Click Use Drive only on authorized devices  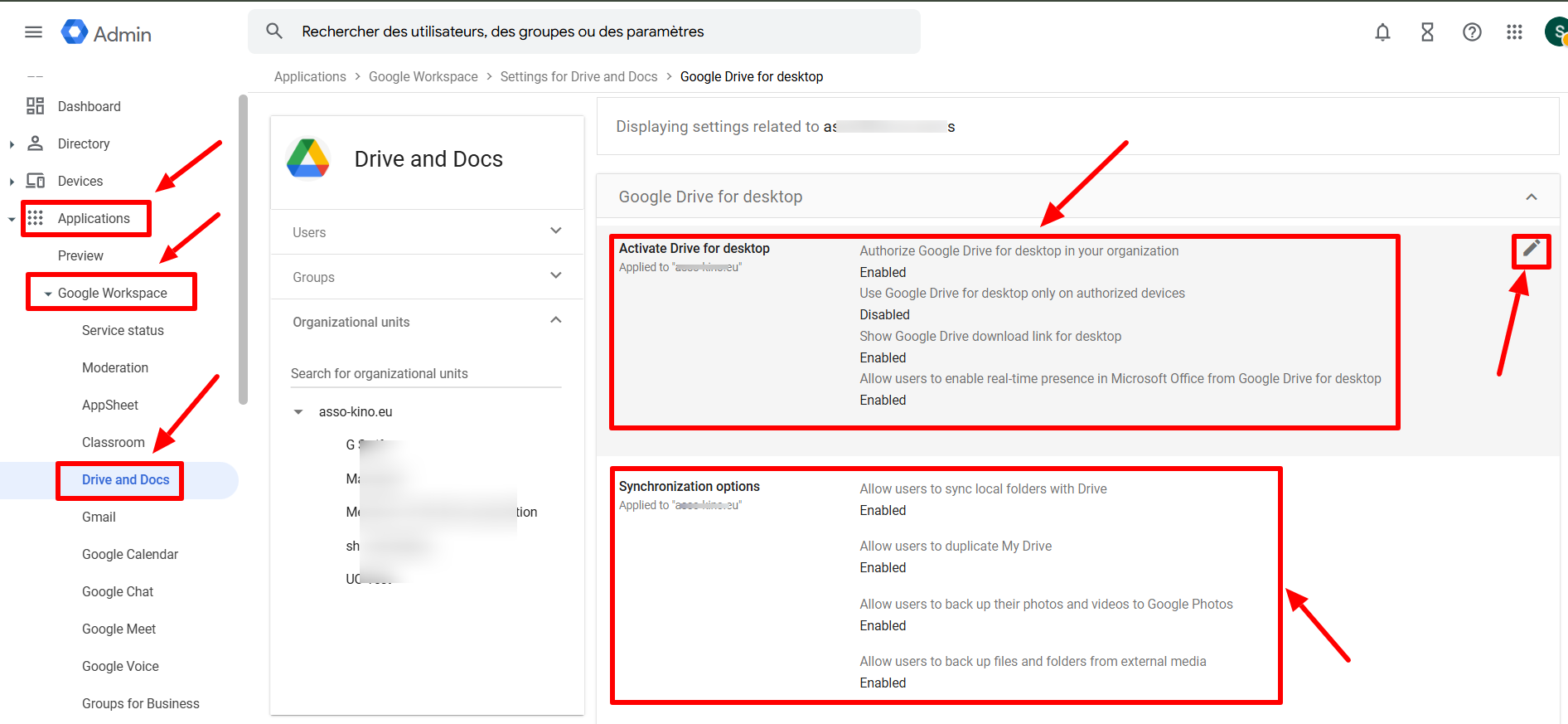point(1023,293)
